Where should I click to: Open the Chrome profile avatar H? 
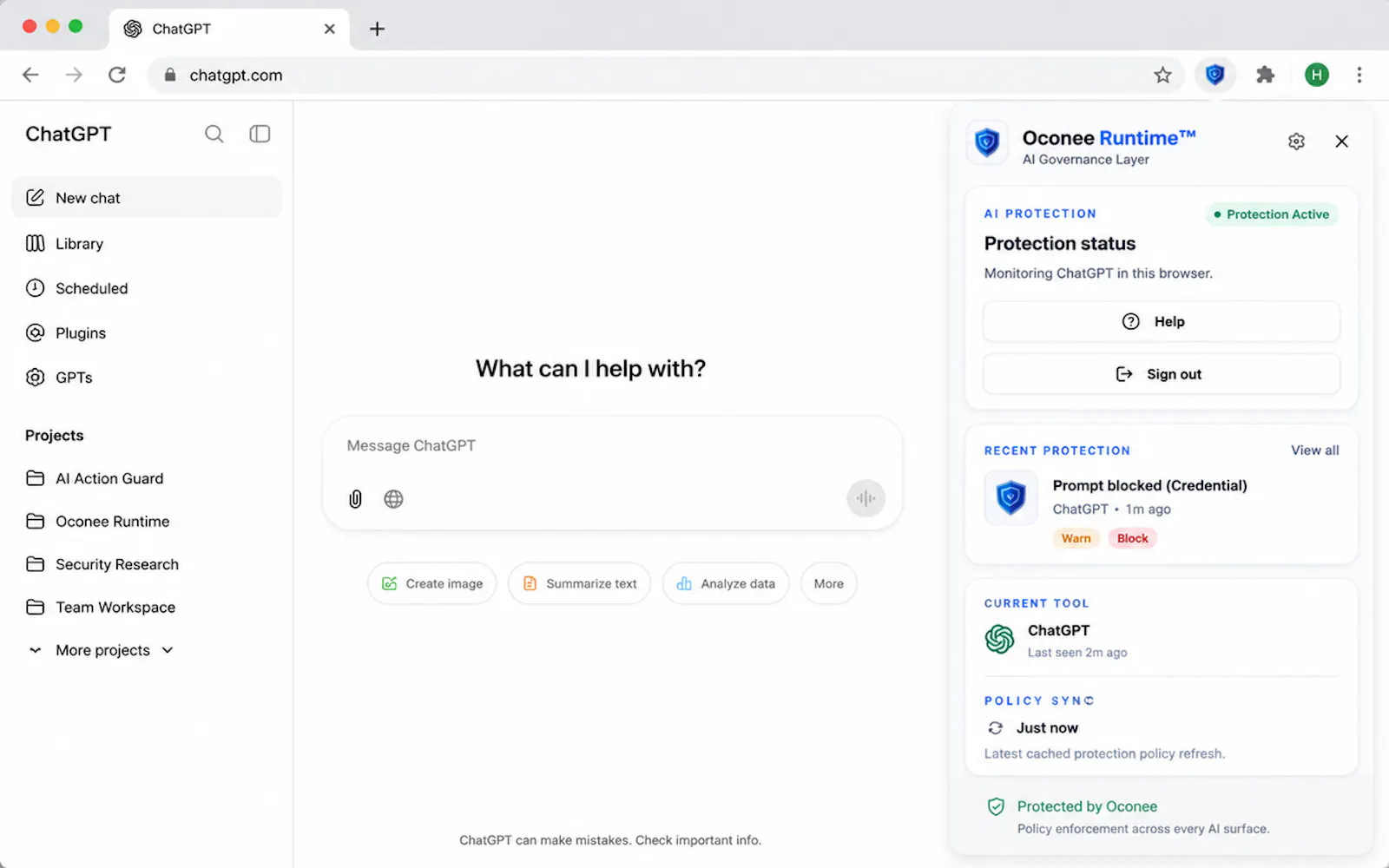click(x=1316, y=75)
